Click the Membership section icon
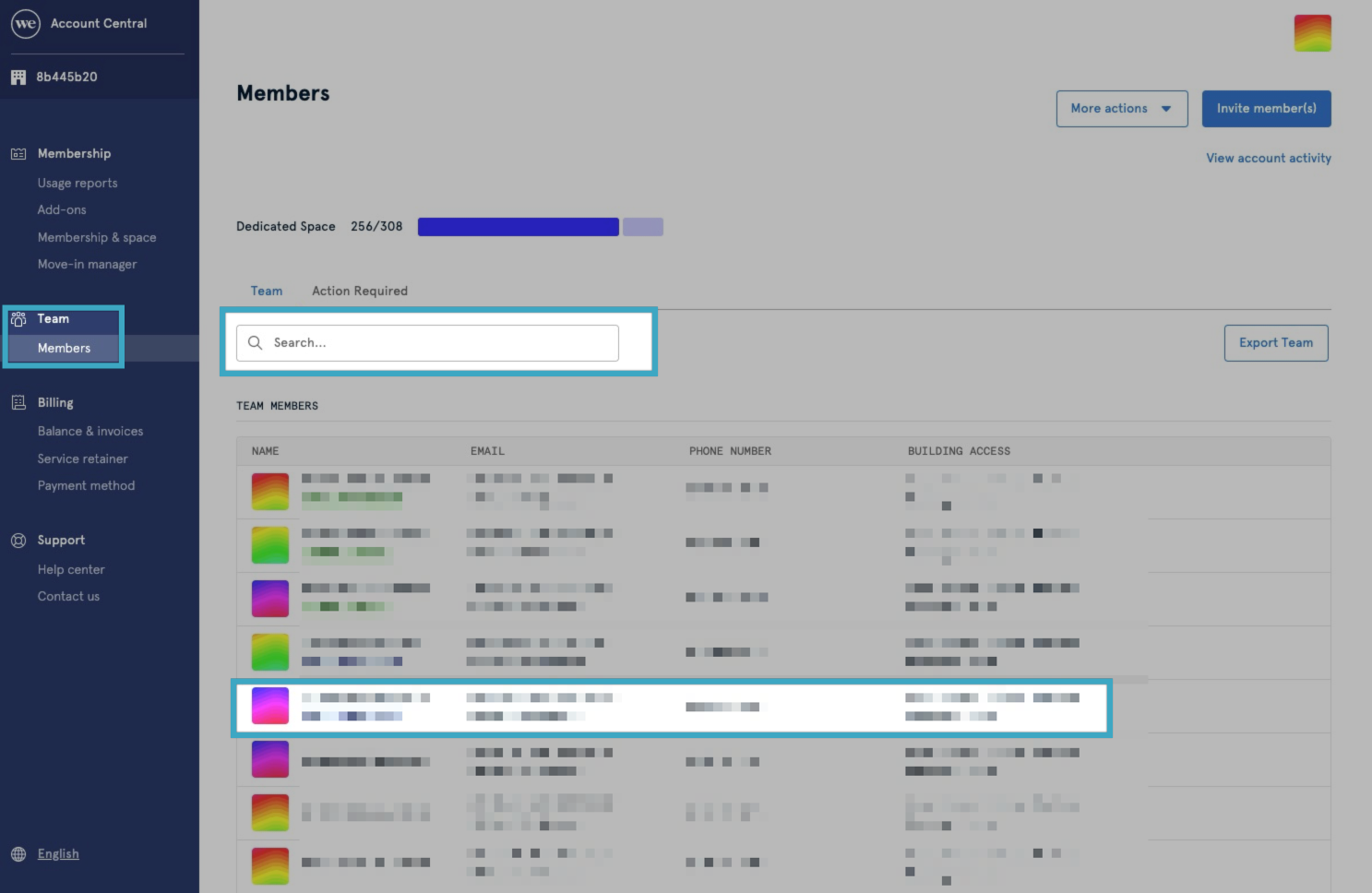 coord(18,154)
